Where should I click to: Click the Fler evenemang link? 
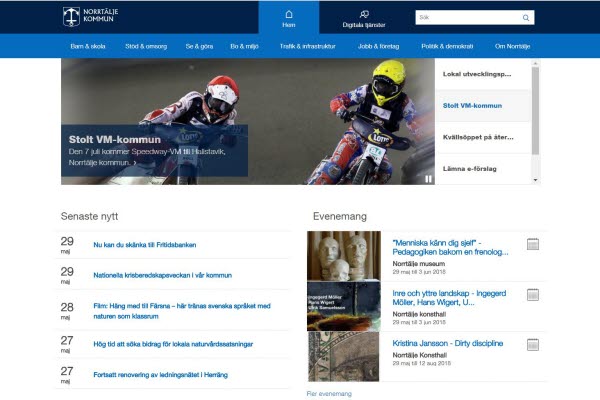click(329, 394)
